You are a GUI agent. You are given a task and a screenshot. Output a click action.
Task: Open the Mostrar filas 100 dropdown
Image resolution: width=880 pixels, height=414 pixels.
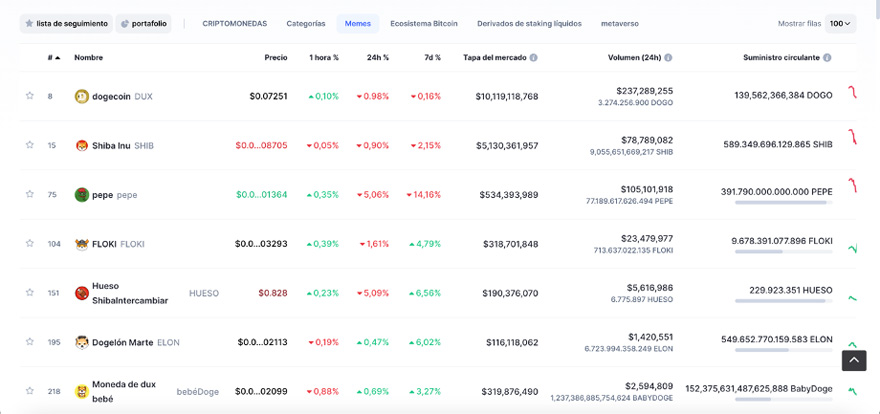tap(840, 23)
